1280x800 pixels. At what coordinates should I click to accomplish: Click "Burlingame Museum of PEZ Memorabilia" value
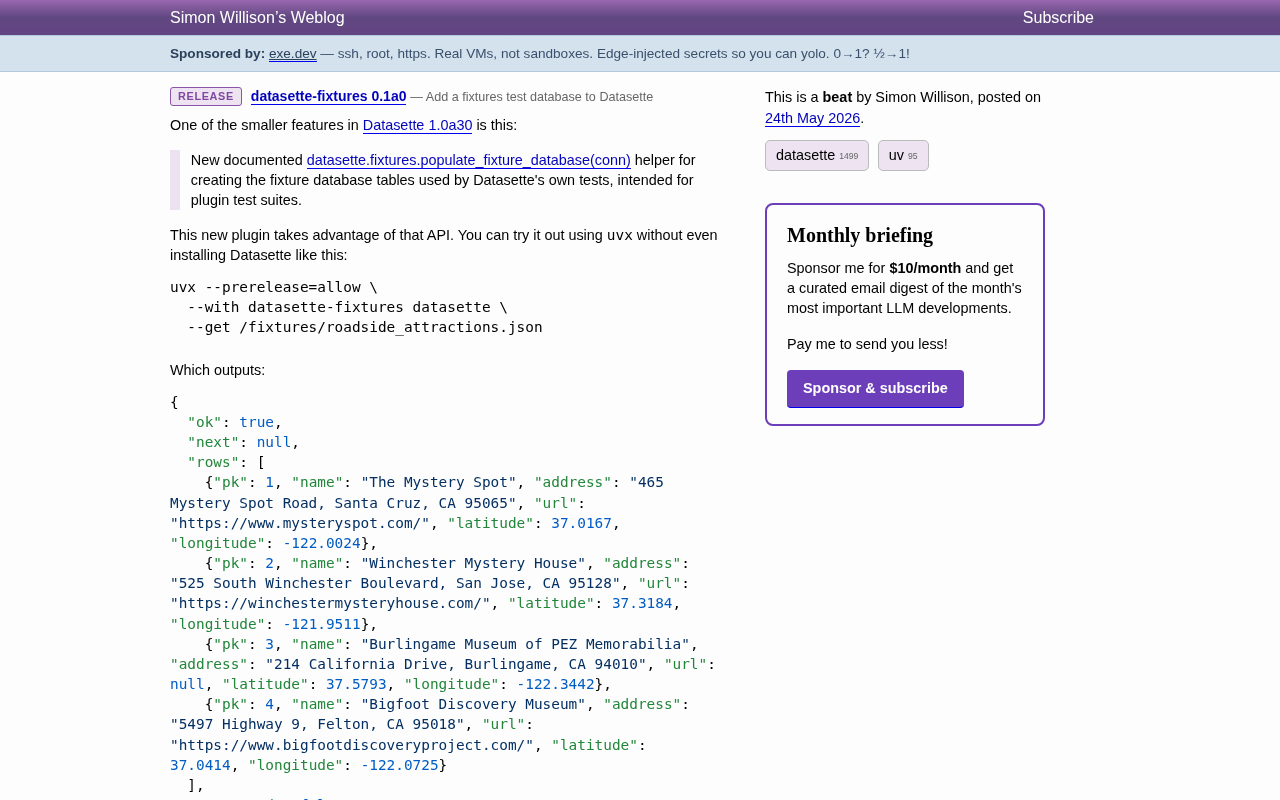pos(525,644)
